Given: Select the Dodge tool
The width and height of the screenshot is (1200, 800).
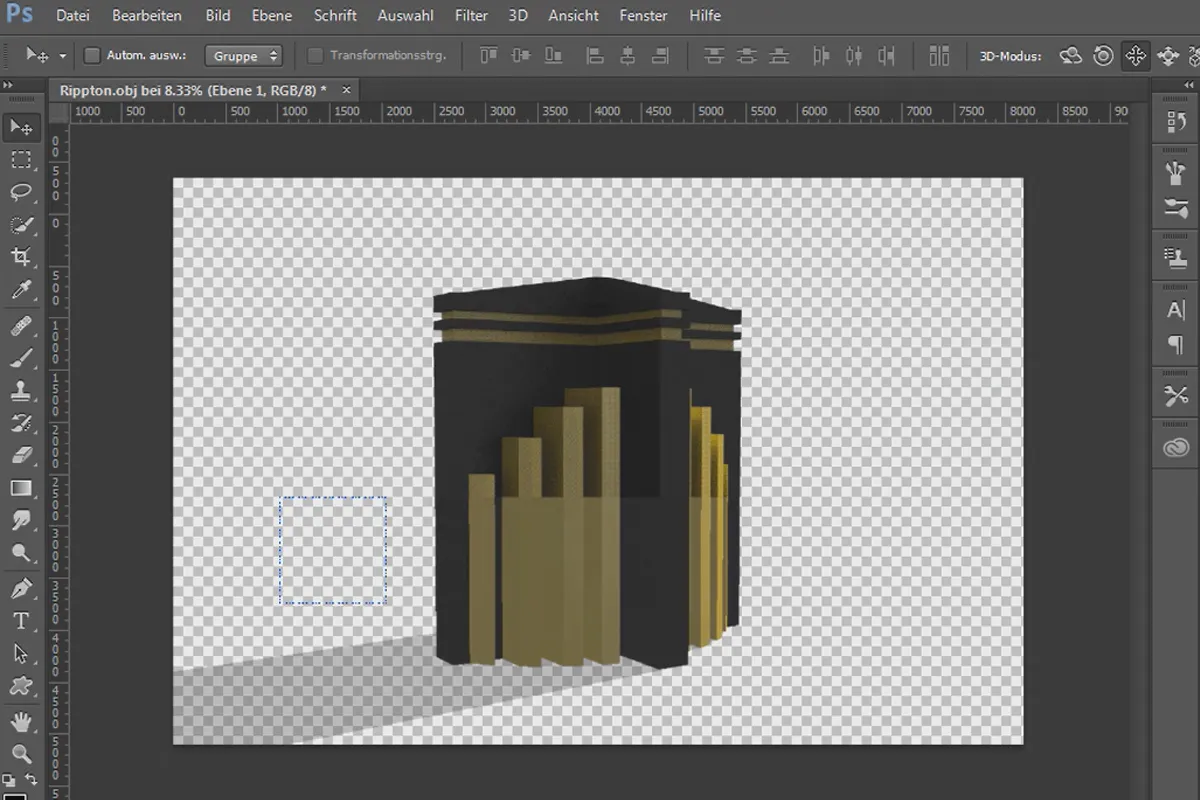Looking at the screenshot, I should click(x=21, y=553).
